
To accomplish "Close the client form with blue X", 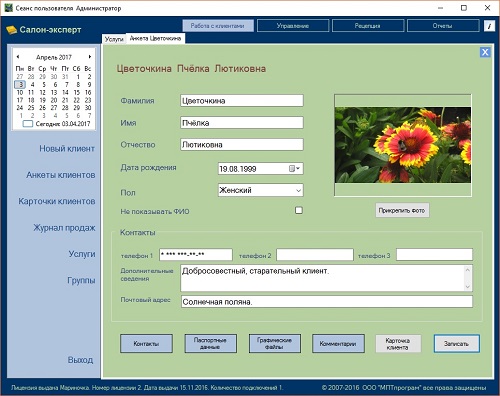I will (485, 52).
